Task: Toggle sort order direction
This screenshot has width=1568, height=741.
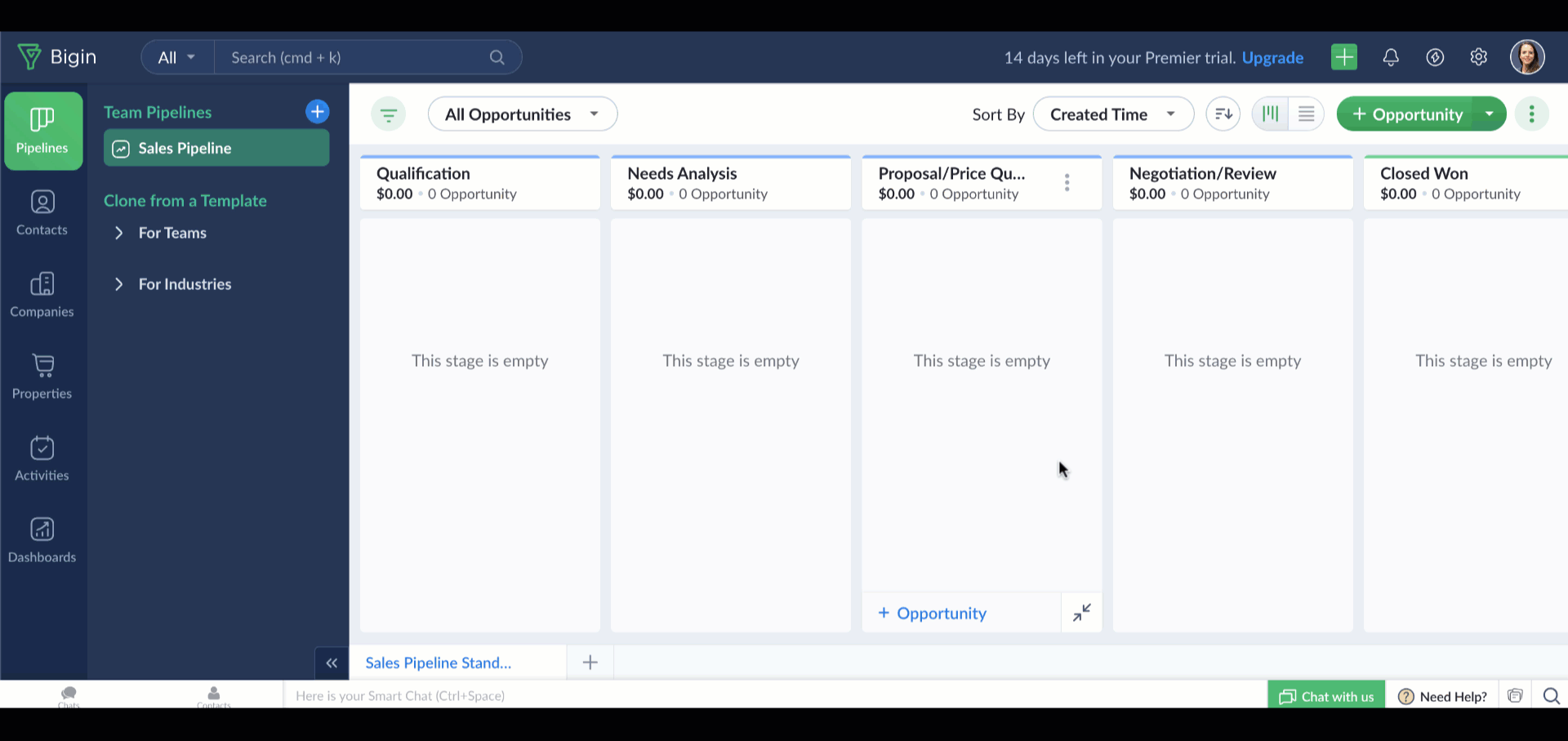Action: click(x=1223, y=114)
